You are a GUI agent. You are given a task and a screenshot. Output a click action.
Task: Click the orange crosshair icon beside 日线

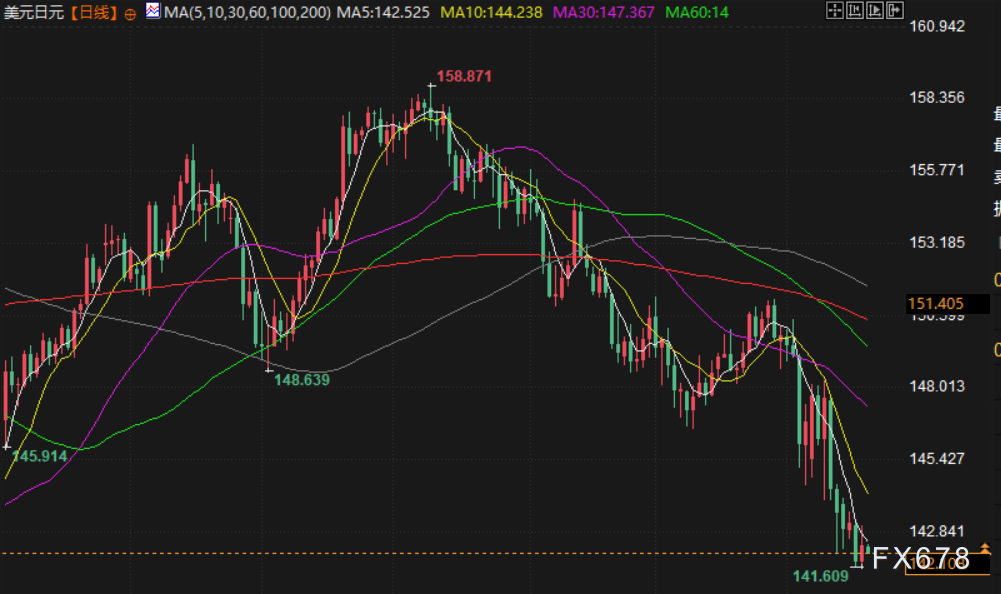(131, 13)
